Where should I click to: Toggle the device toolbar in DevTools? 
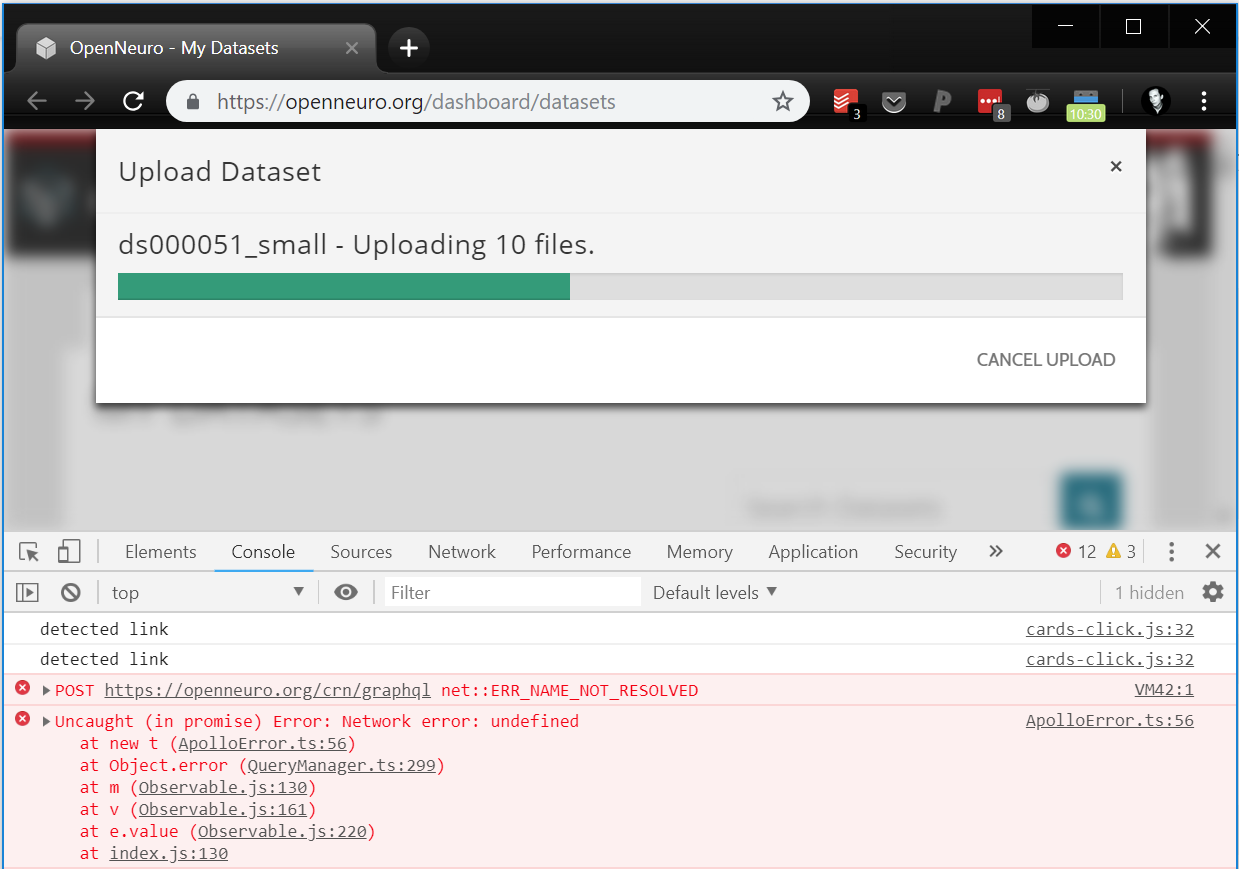tap(68, 551)
